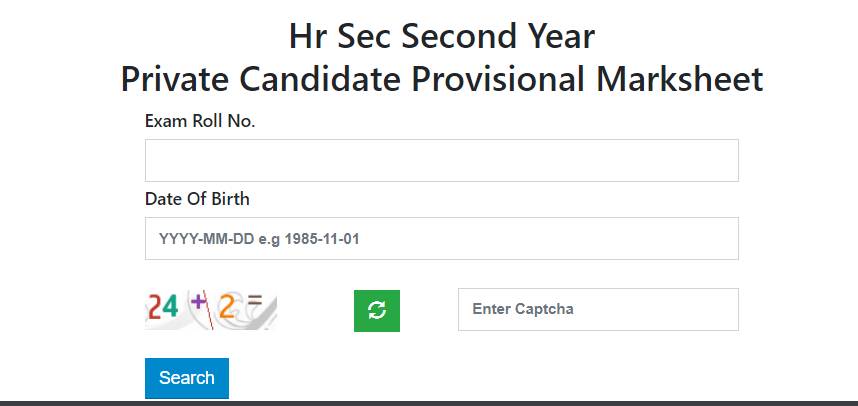Click the "Date Of Birth" label
Screen dimensions: 858x406
click(x=197, y=199)
